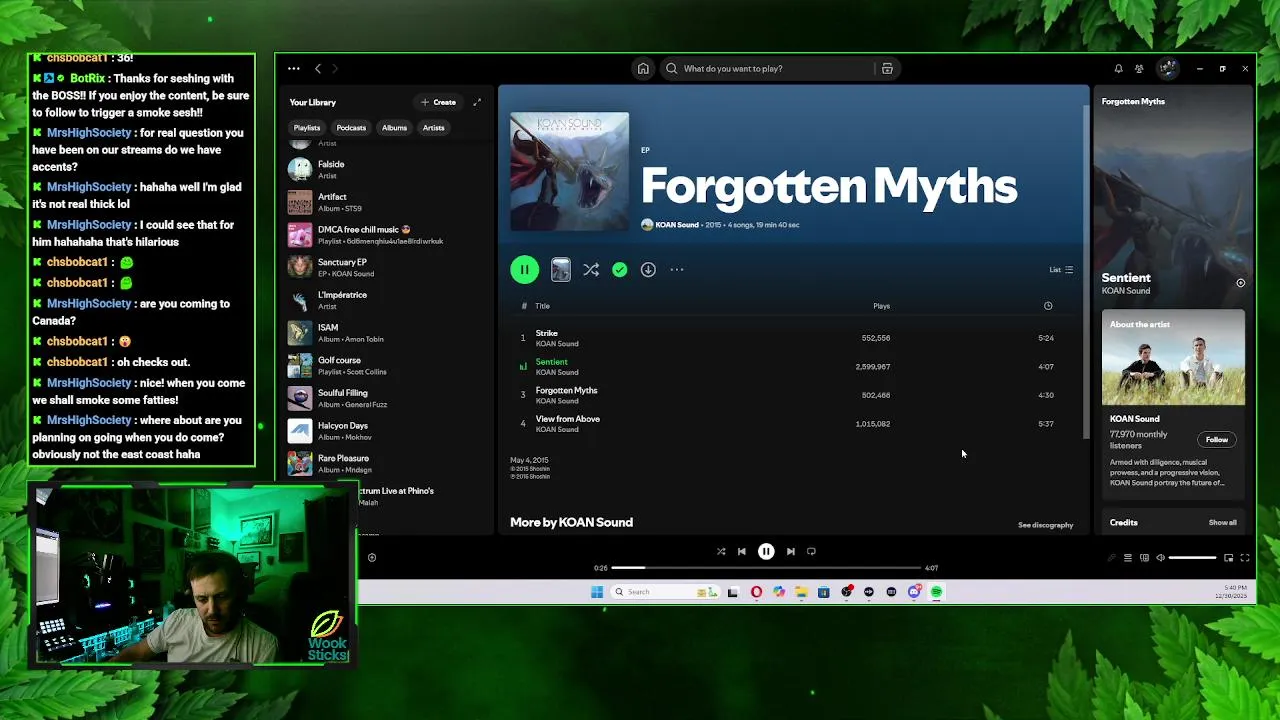Image resolution: width=1280 pixels, height=720 pixels.
Task: Sort tracks by duration clock icon
Action: pos(1048,306)
